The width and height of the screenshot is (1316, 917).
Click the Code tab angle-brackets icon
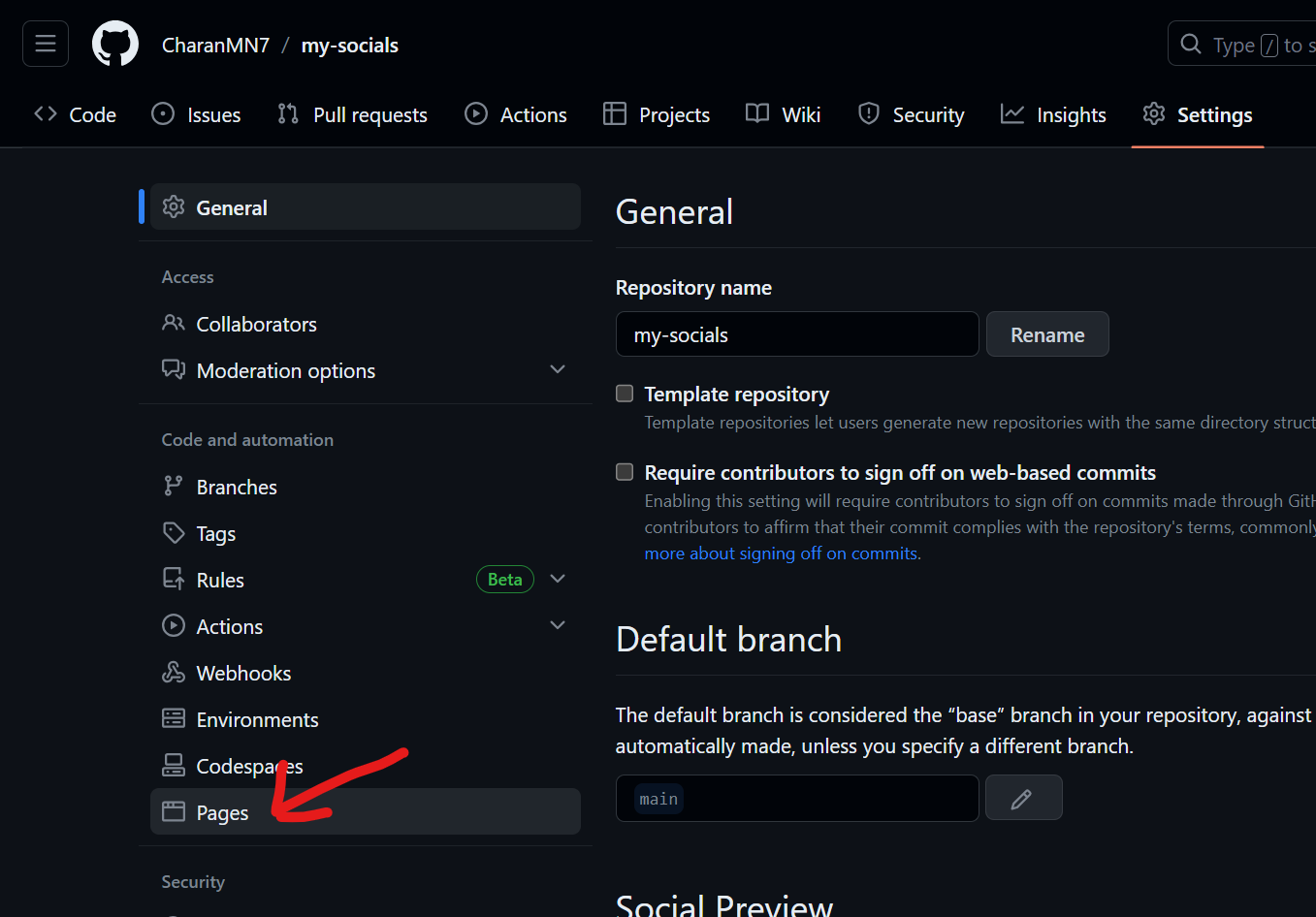point(46,113)
